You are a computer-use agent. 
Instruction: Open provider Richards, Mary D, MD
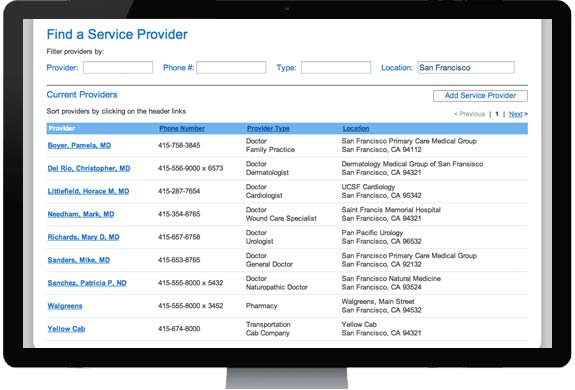click(x=84, y=237)
